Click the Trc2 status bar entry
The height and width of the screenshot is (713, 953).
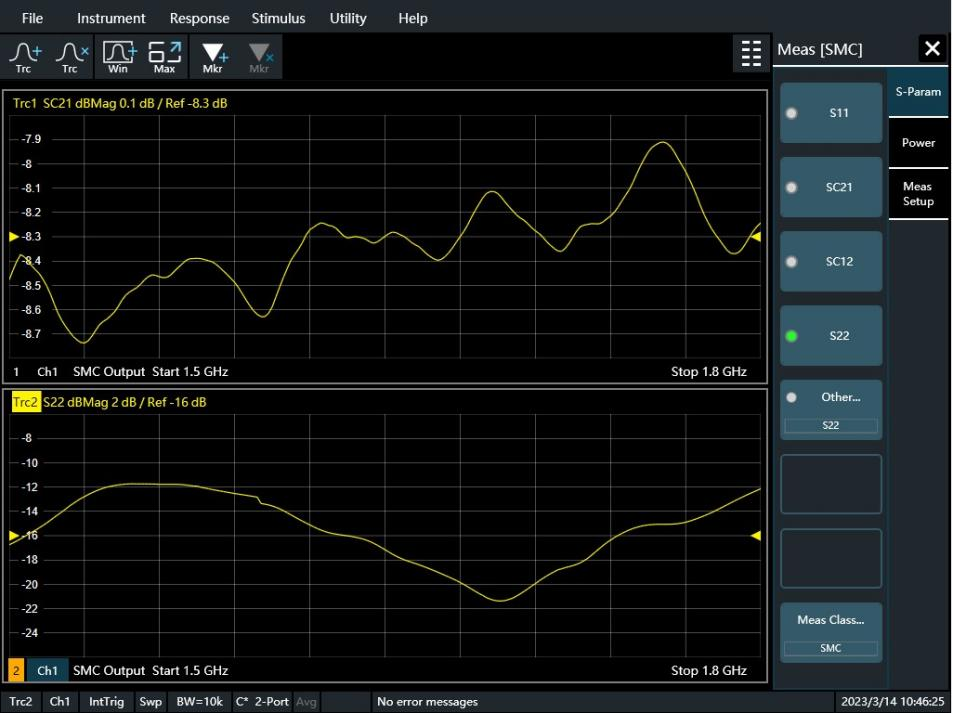pos(21,701)
